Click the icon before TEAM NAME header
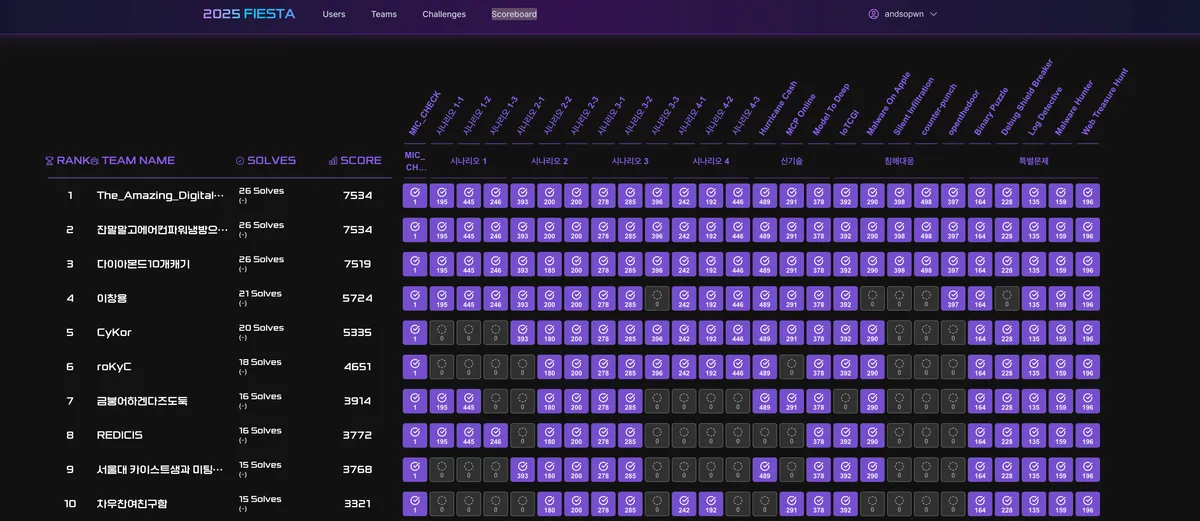 94,160
